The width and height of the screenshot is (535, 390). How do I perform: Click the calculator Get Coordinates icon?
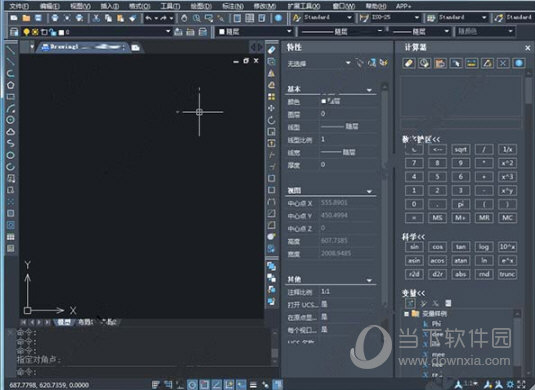(456, 63)
